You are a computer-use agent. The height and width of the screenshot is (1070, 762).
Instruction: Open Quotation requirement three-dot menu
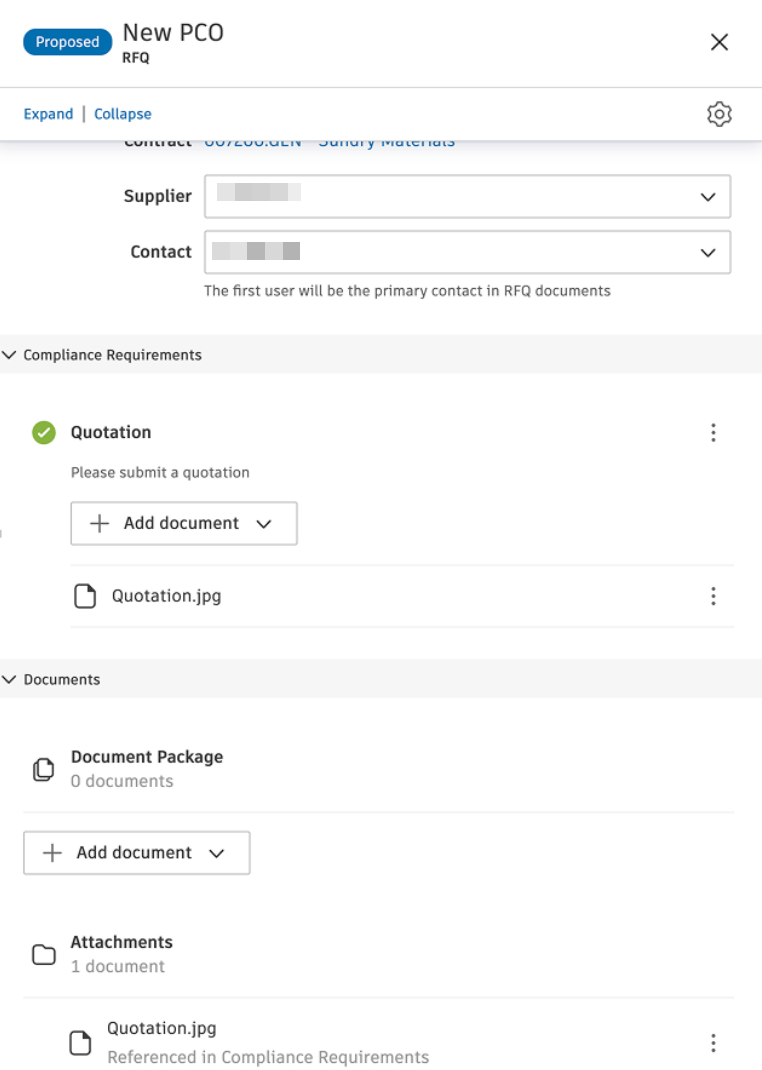point(713,432)
